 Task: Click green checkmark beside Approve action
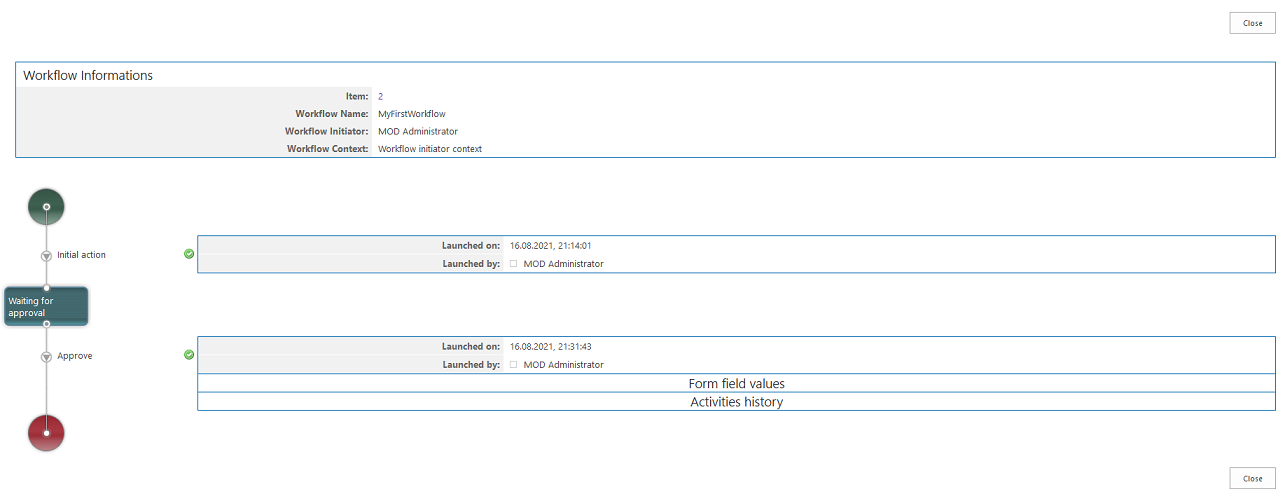[189, 355]
